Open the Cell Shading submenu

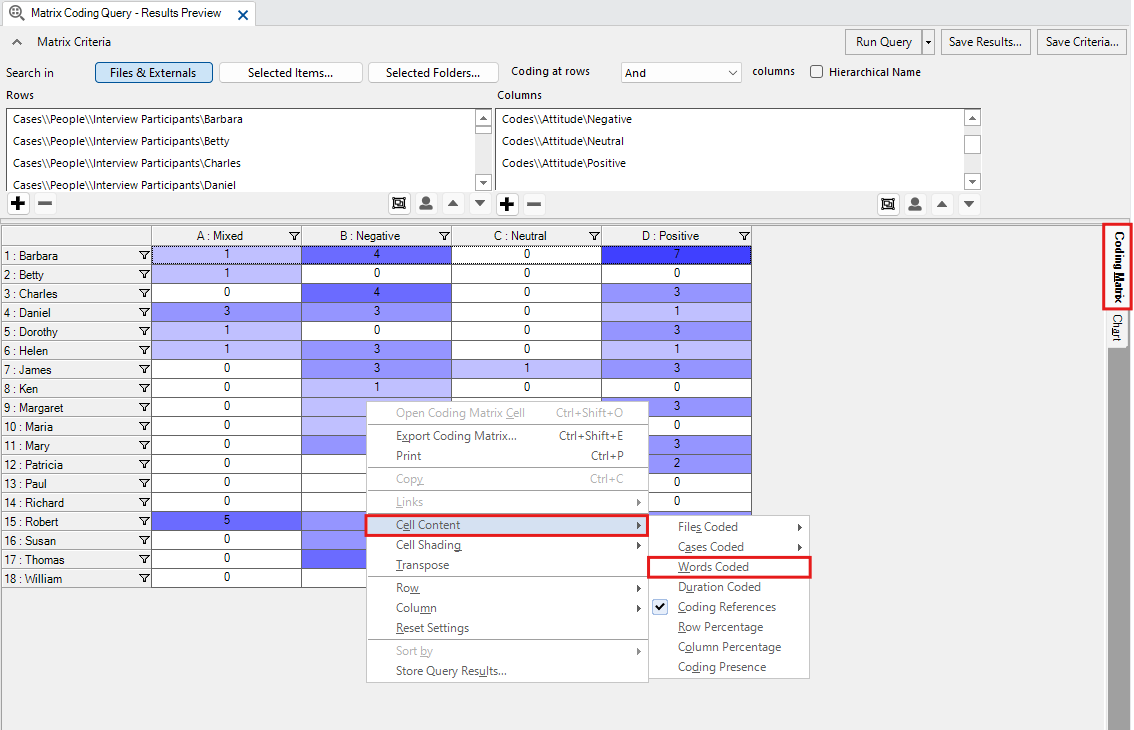click(x=507, y=545)
